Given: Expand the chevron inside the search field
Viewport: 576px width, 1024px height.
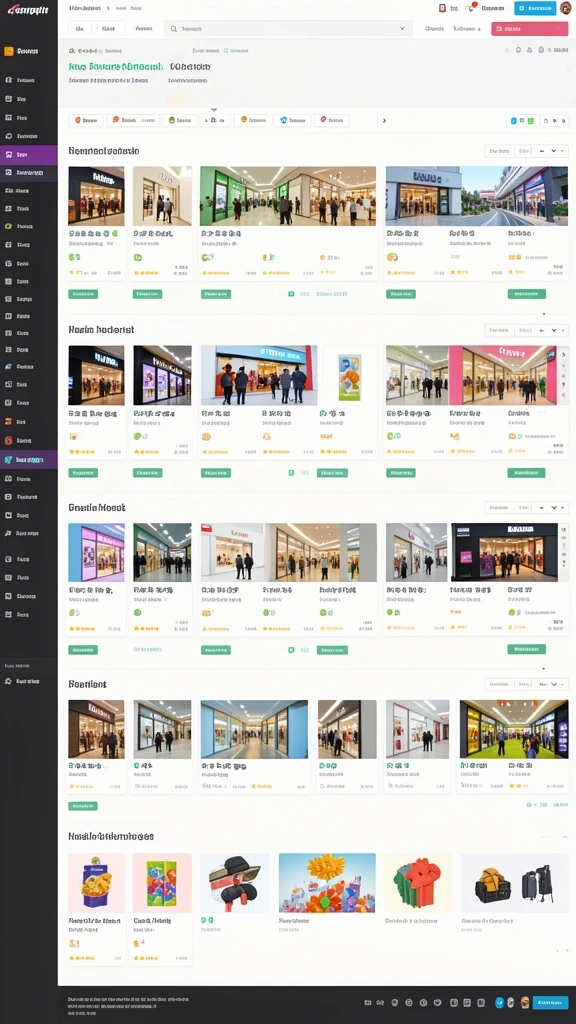Looking at the screenshot, I should pos(402,29).
